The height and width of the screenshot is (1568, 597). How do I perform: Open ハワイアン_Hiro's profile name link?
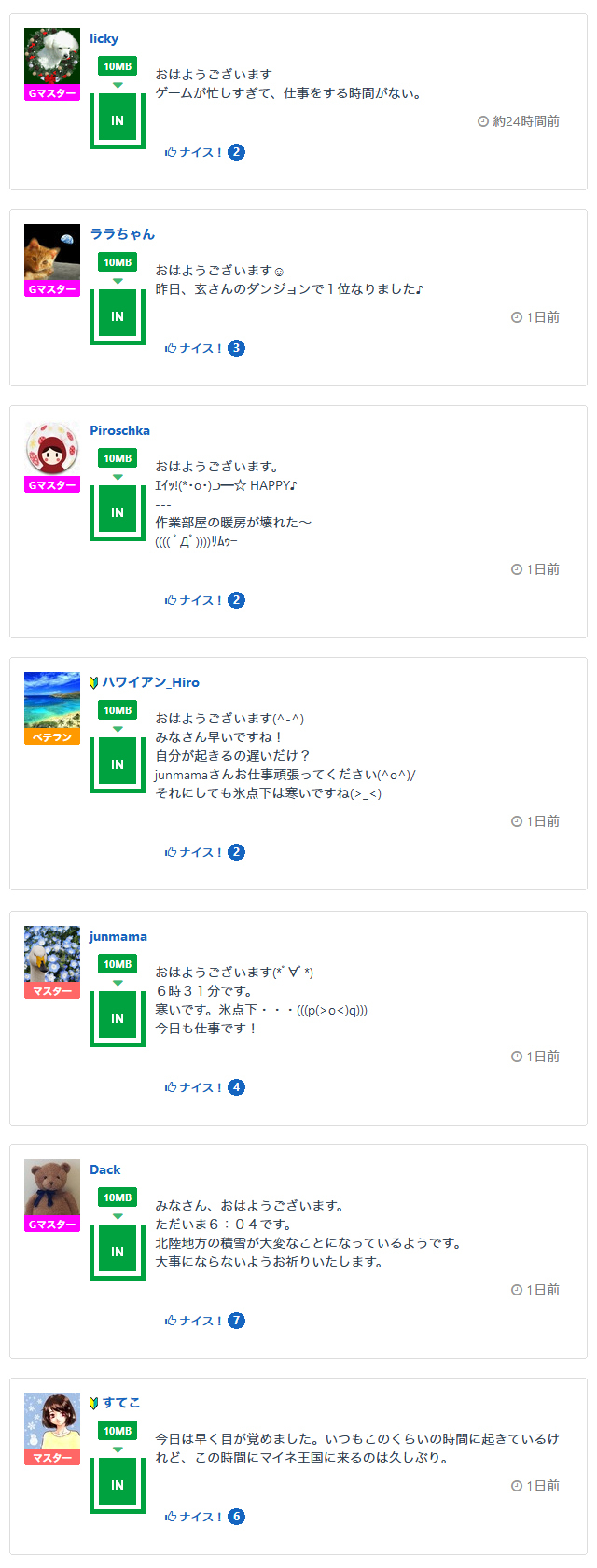click(150, 682)
